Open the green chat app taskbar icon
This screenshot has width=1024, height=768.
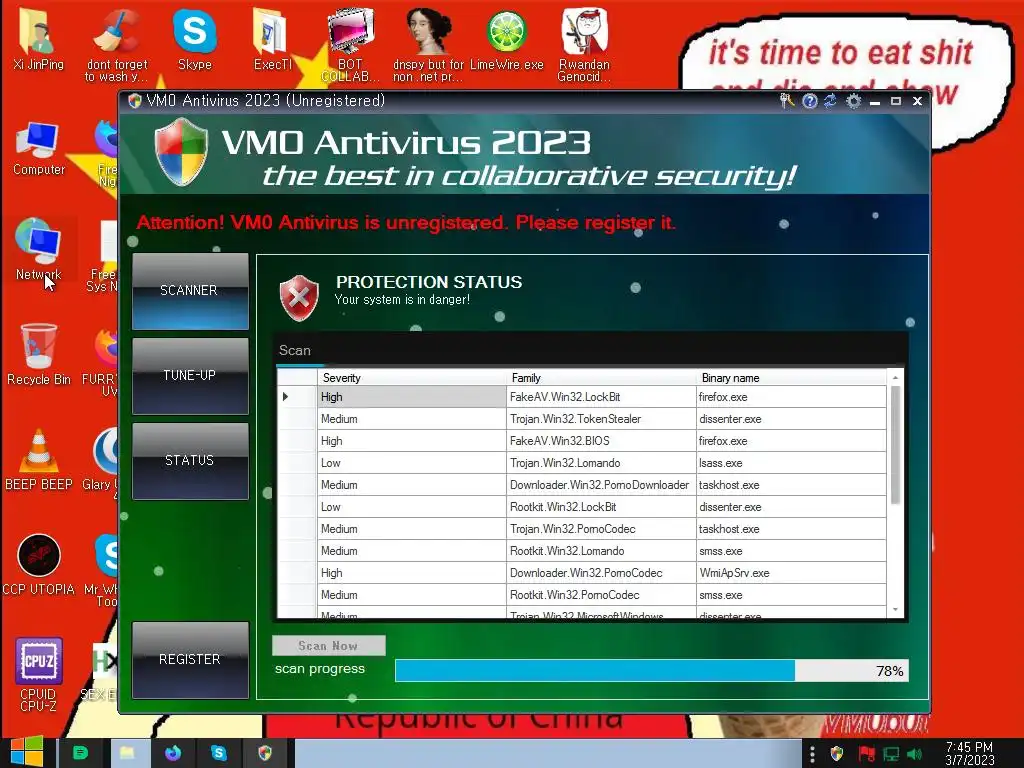click(80, 753)
